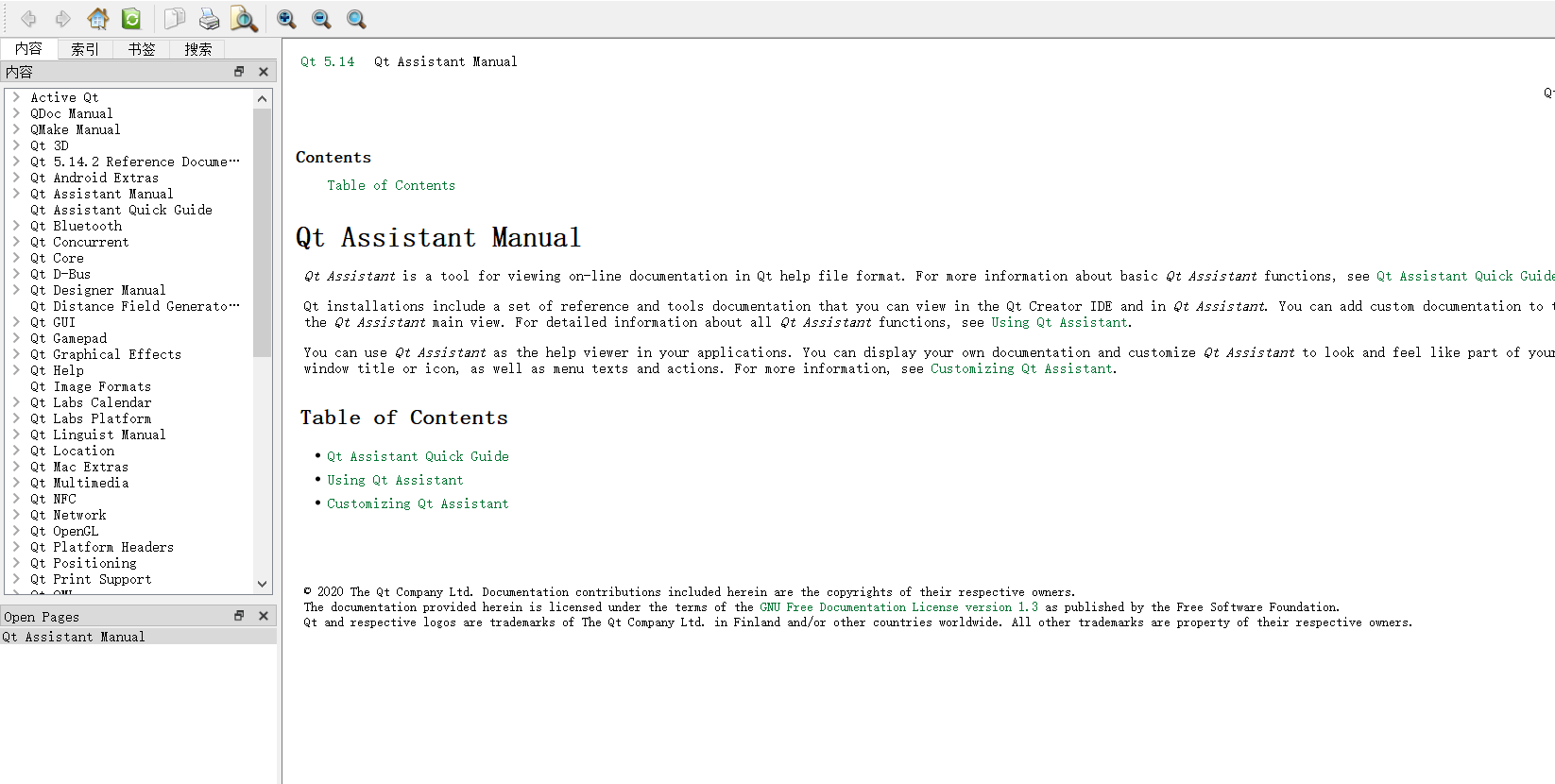Screen dimensions: 1555x784
Task: Select Qt Positioning tree item
Action: 83,563
